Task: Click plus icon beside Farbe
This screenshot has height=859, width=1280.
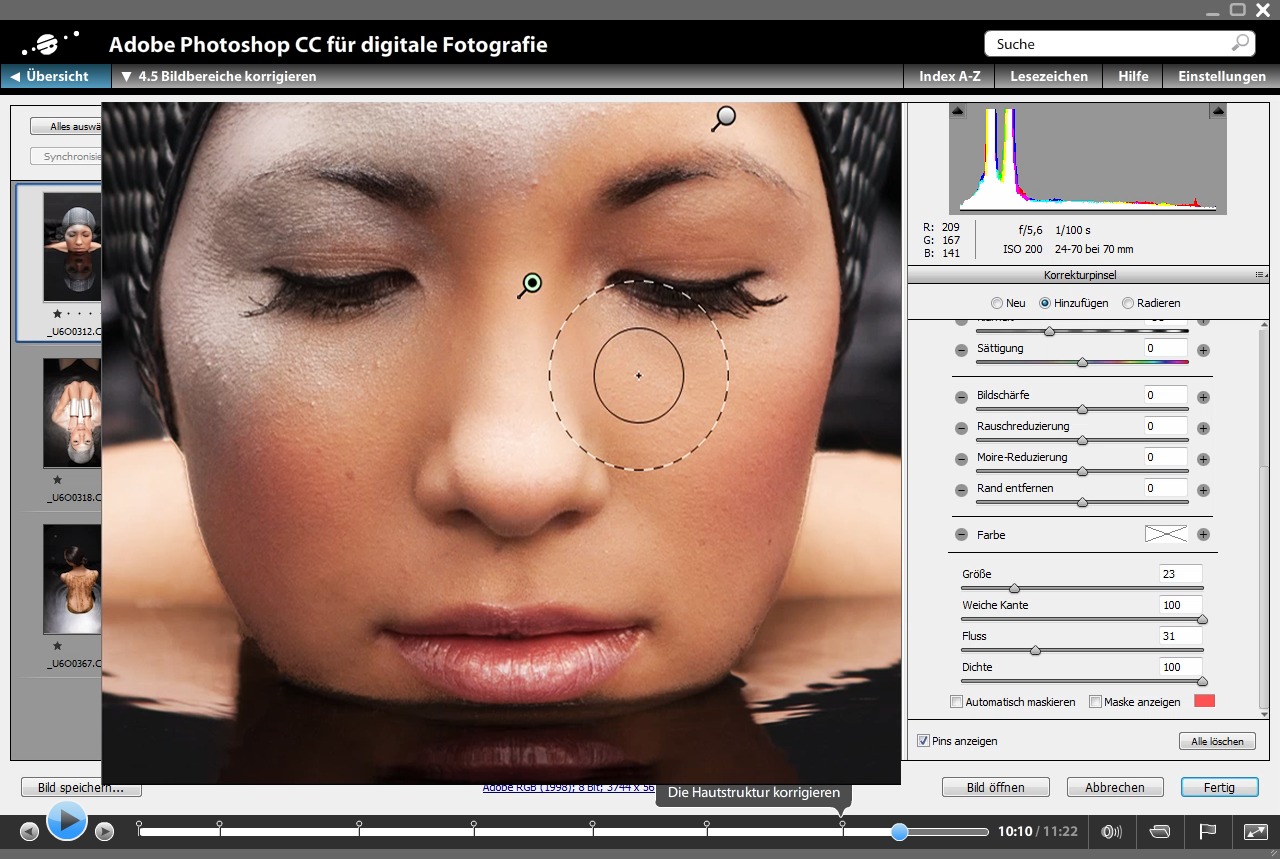Action: (1204, 534)
